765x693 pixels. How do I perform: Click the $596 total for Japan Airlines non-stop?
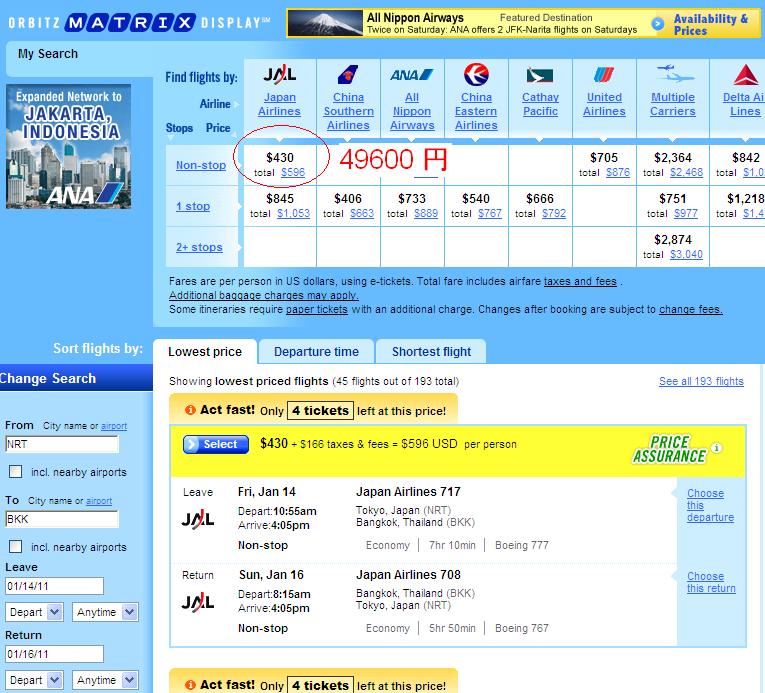click(293, 172)
